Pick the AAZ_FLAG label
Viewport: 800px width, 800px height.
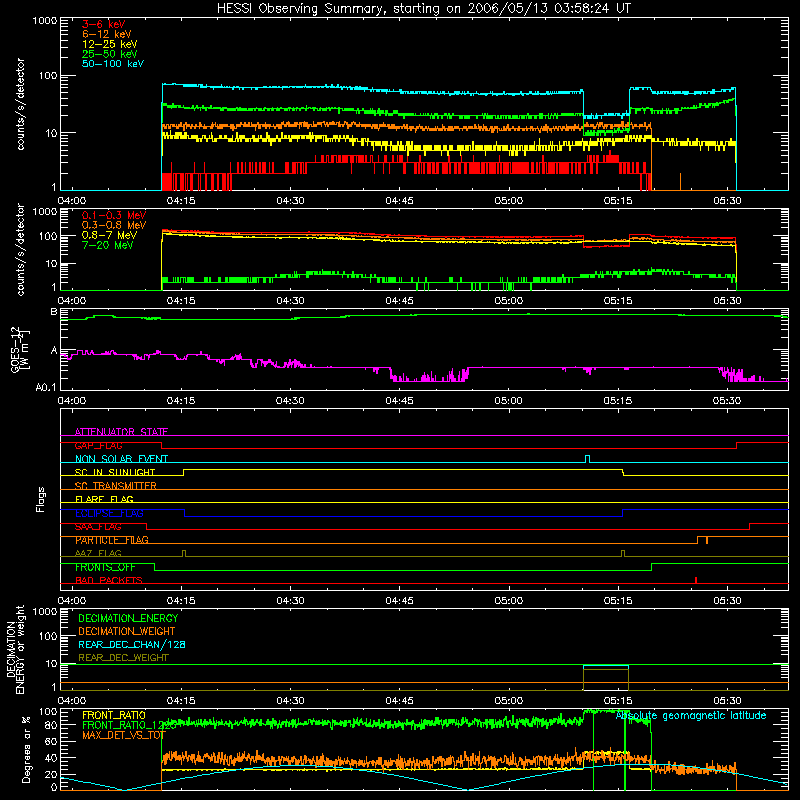[x=98, y=553]
